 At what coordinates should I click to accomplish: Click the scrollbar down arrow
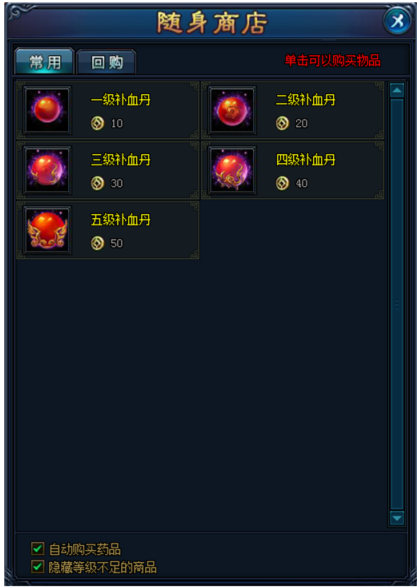coord(397,518)
